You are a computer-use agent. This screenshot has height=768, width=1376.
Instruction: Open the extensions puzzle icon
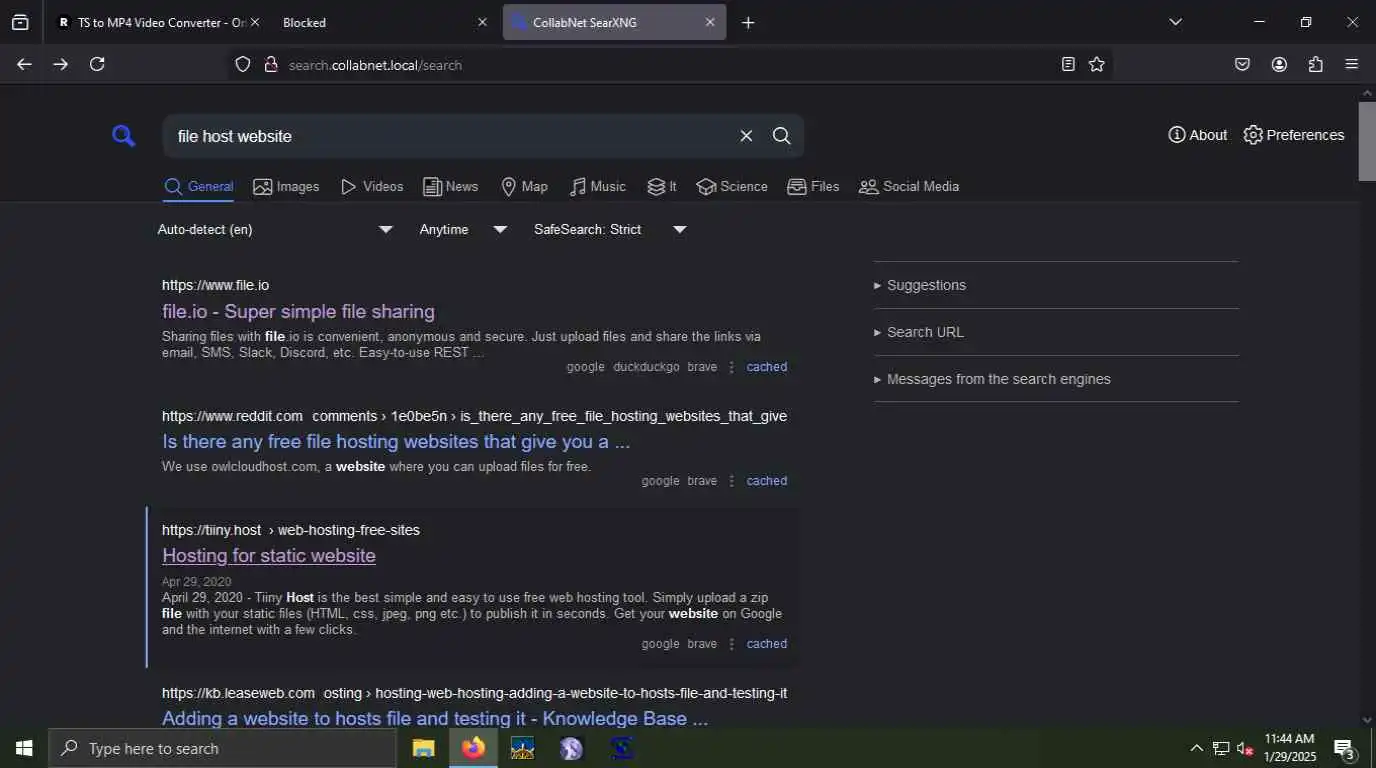tap(1316, 64)
